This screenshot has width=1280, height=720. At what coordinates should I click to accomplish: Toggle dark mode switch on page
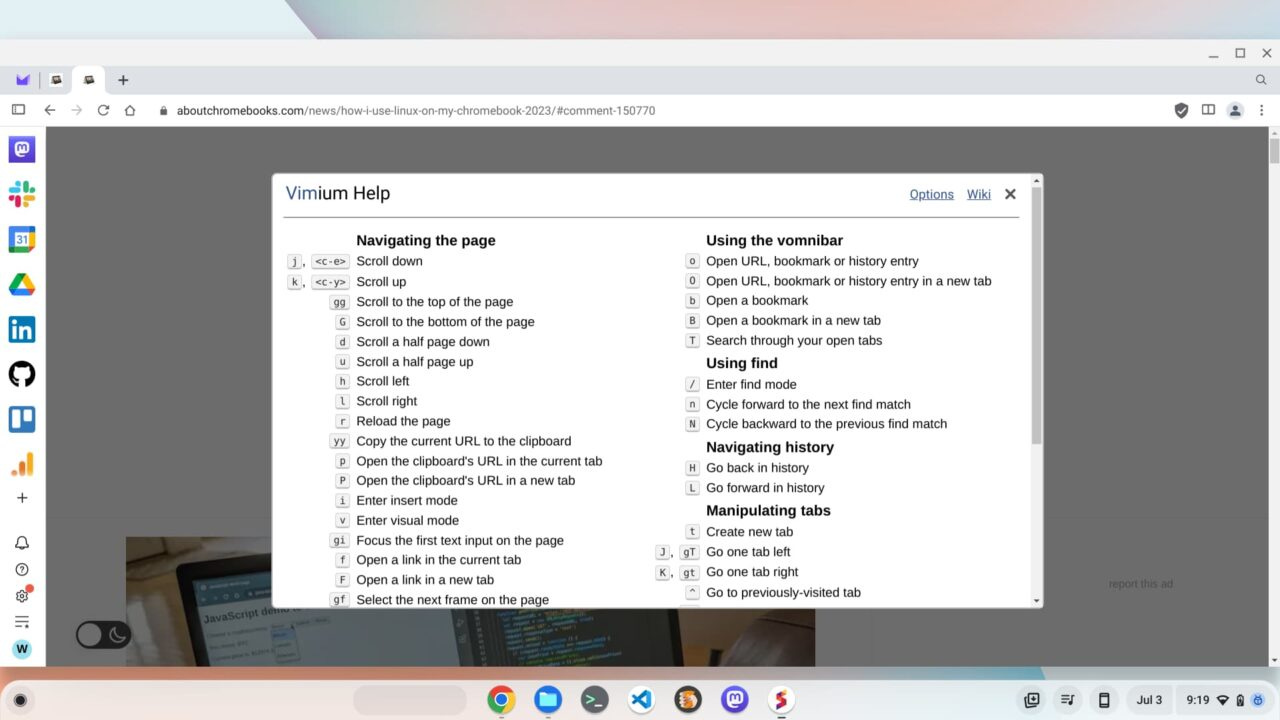click(x=104, y=634)
